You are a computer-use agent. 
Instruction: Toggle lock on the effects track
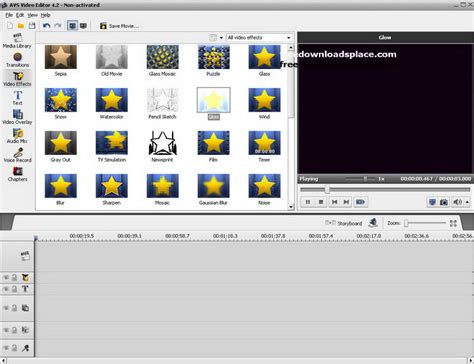tap(14, 278)
